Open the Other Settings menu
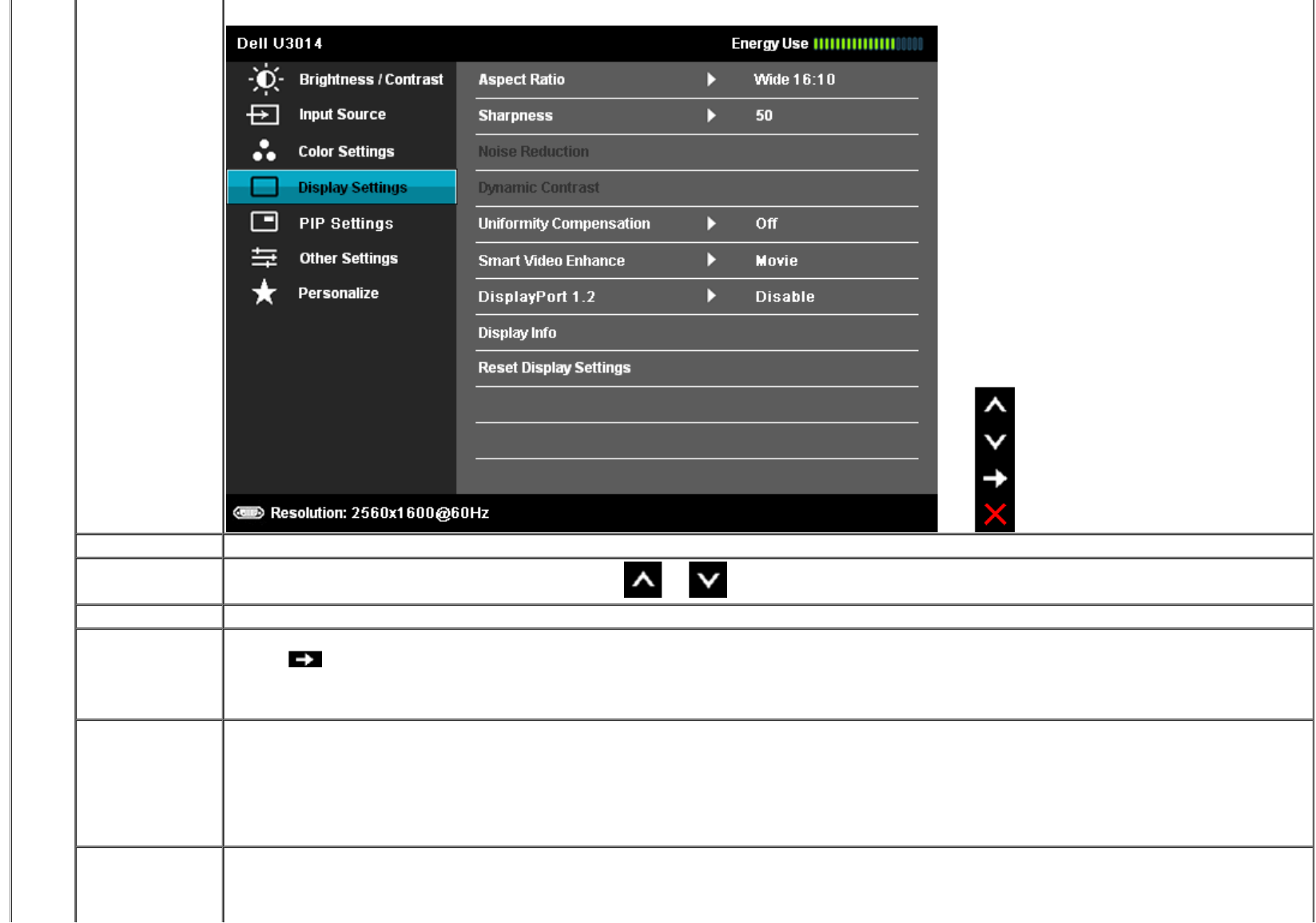 (x=342, y=258)
